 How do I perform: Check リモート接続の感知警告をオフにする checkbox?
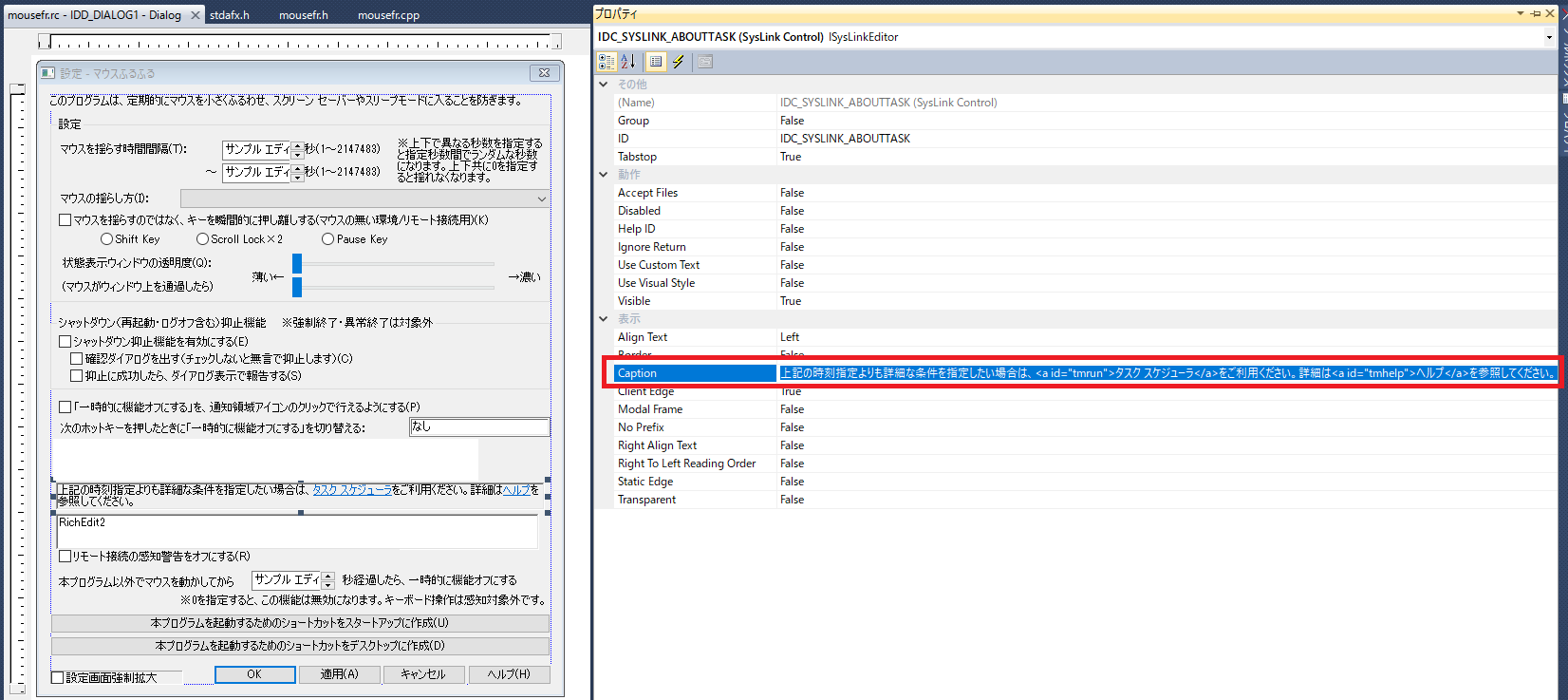pos(65,557)
